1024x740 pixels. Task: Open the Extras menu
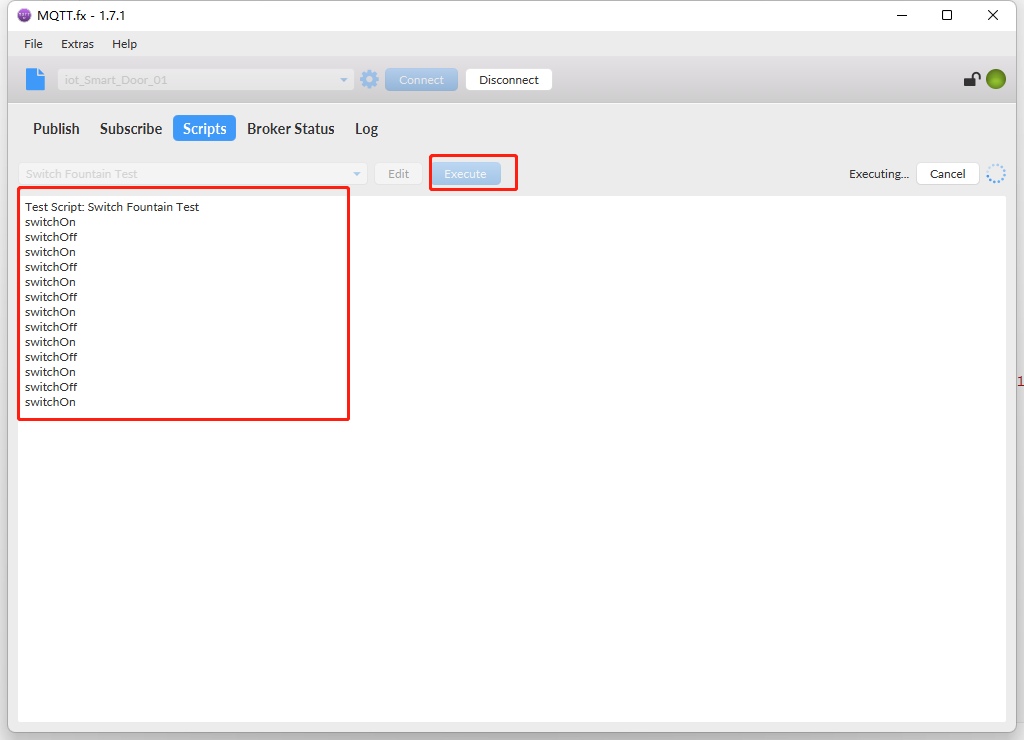(x=77, y=44)
